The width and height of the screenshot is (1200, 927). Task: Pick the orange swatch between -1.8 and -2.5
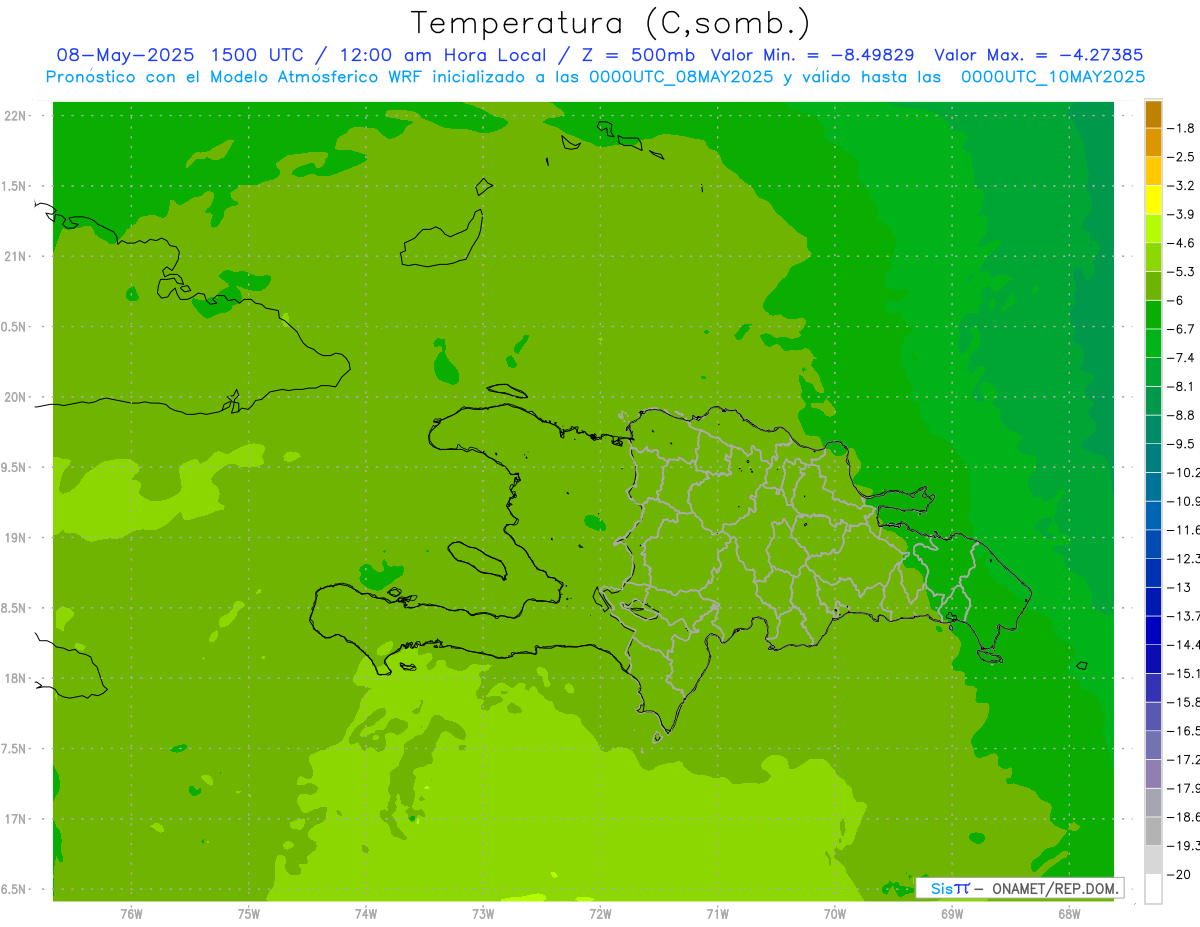(1153, 143)
